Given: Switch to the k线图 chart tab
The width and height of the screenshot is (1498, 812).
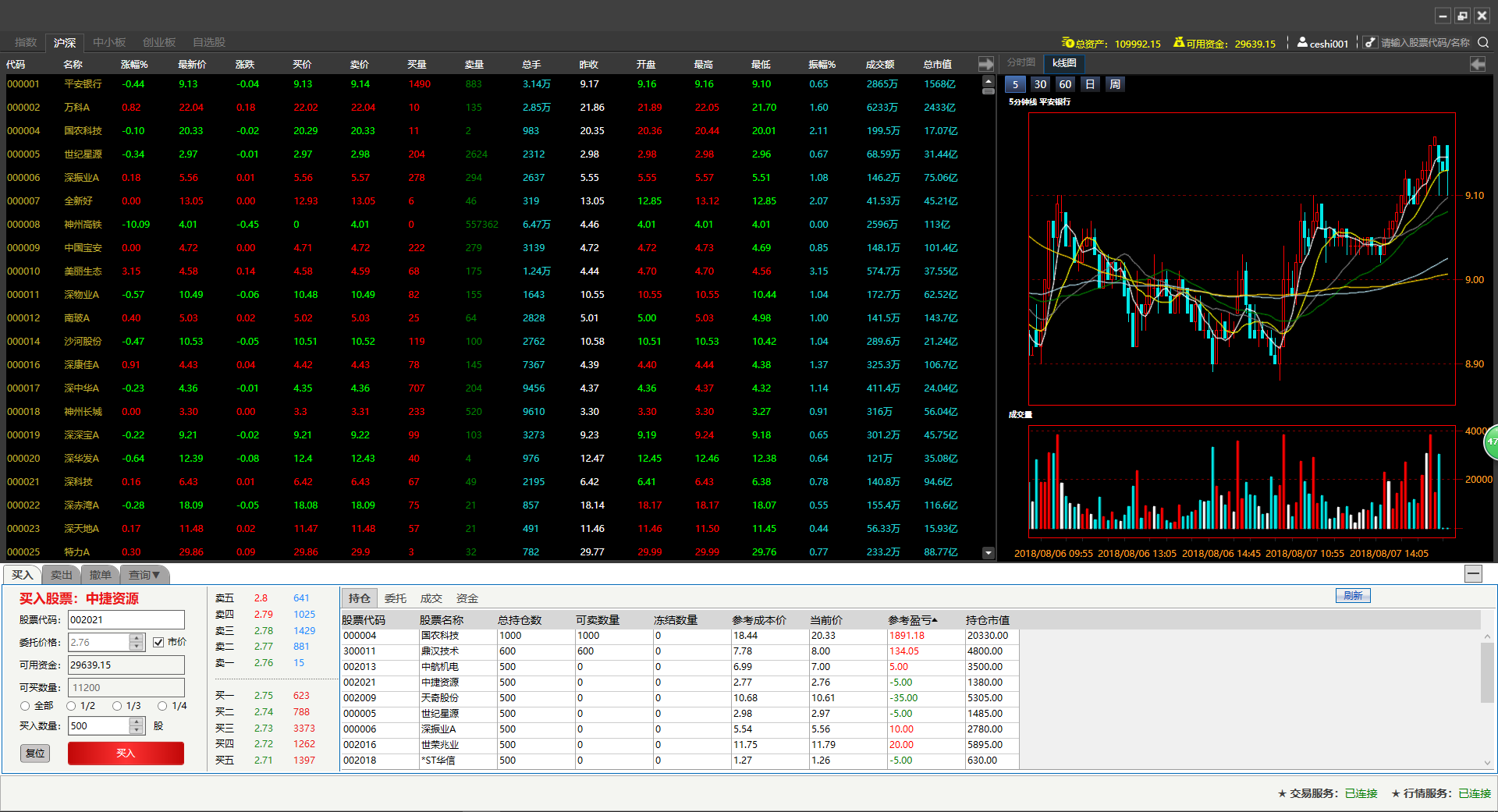Looking at the screenshot, I should pyautogui.click(x=1064, y=63).
